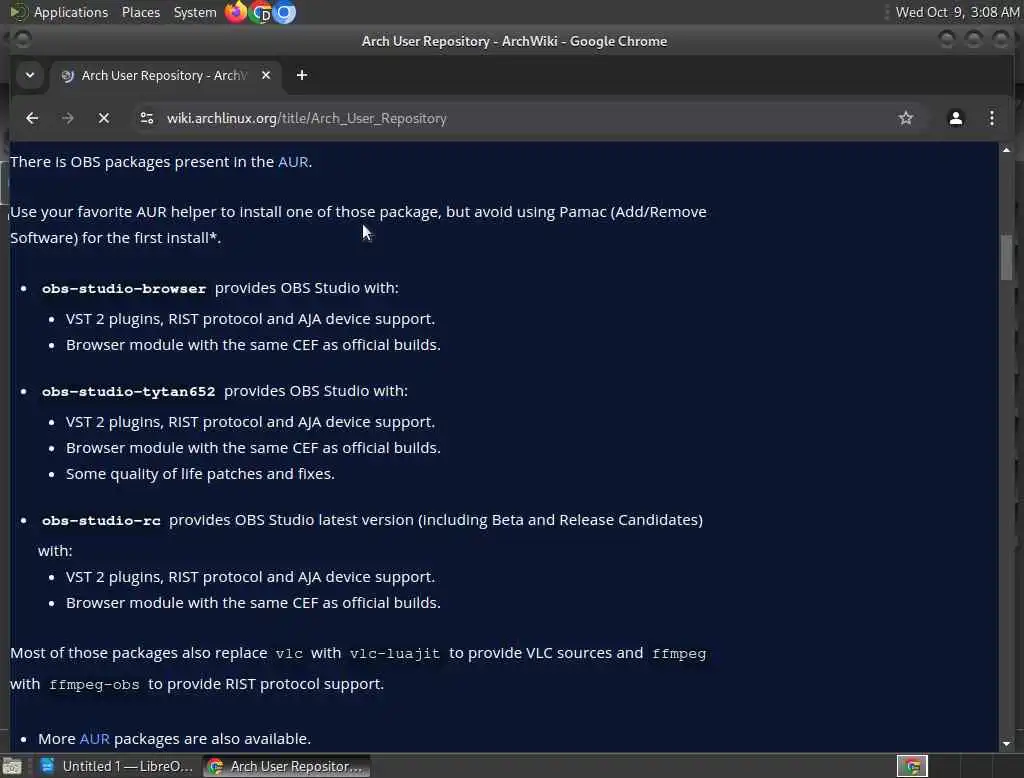Select Arch User Repository taskbar button
1024x778 pixels.
click(x=287, y=766)
